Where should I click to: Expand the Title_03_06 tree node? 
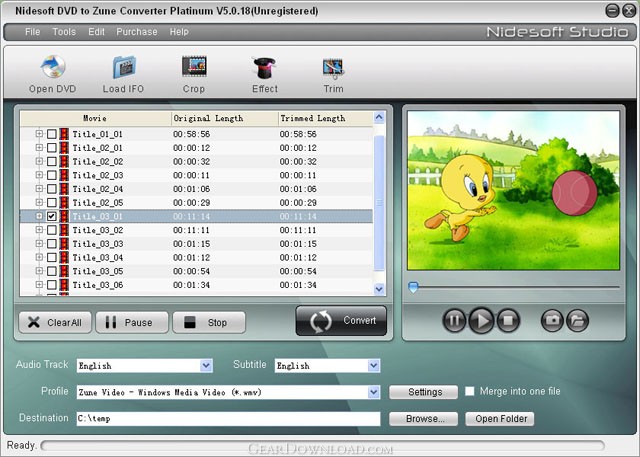pyautogui.click(x=39, y=284)
